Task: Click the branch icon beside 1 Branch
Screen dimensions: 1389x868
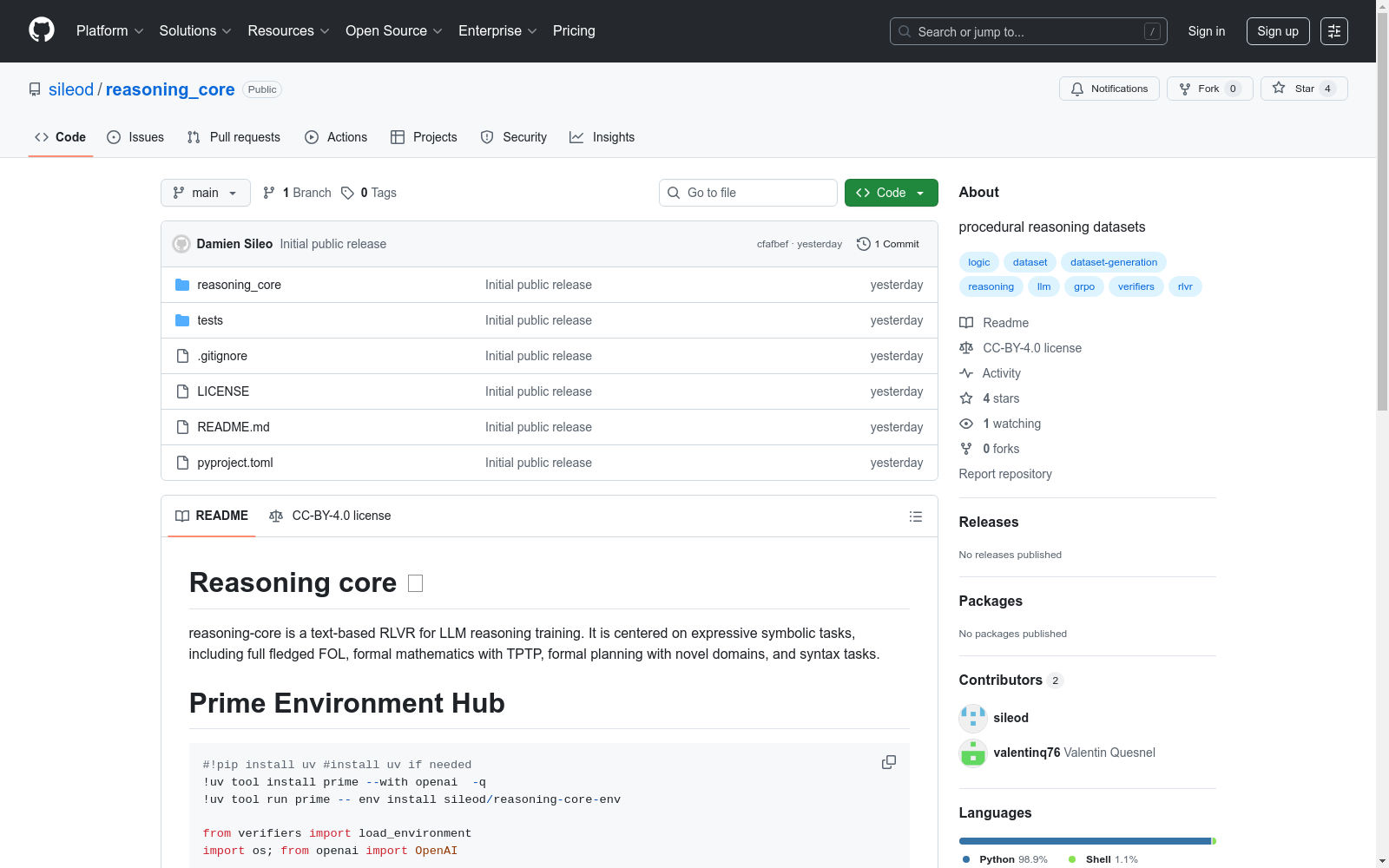Action: point(269,193)
